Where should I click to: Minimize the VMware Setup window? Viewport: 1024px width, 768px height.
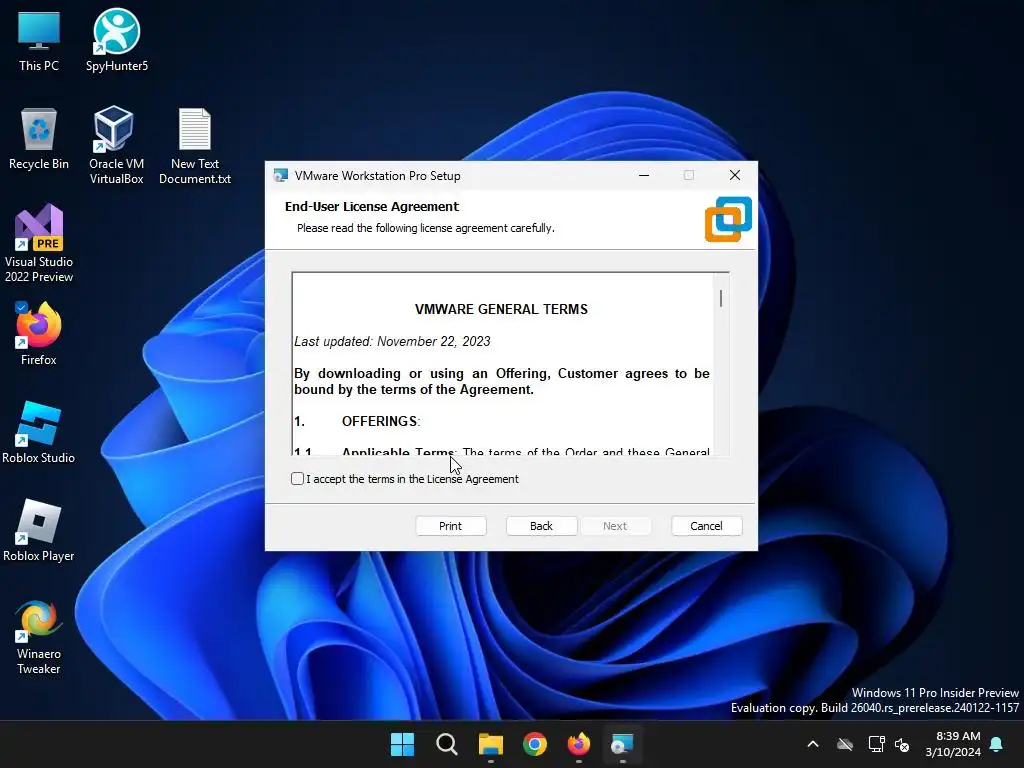(x=644, y=175)
